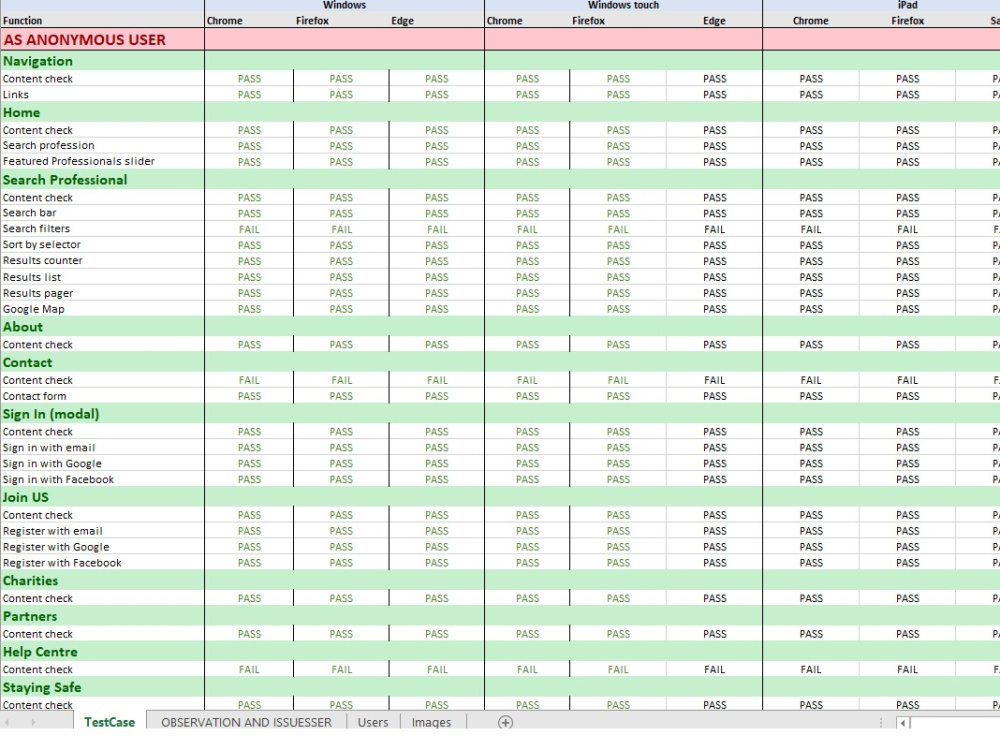Select the 'Results list' row label

point(102,277)
